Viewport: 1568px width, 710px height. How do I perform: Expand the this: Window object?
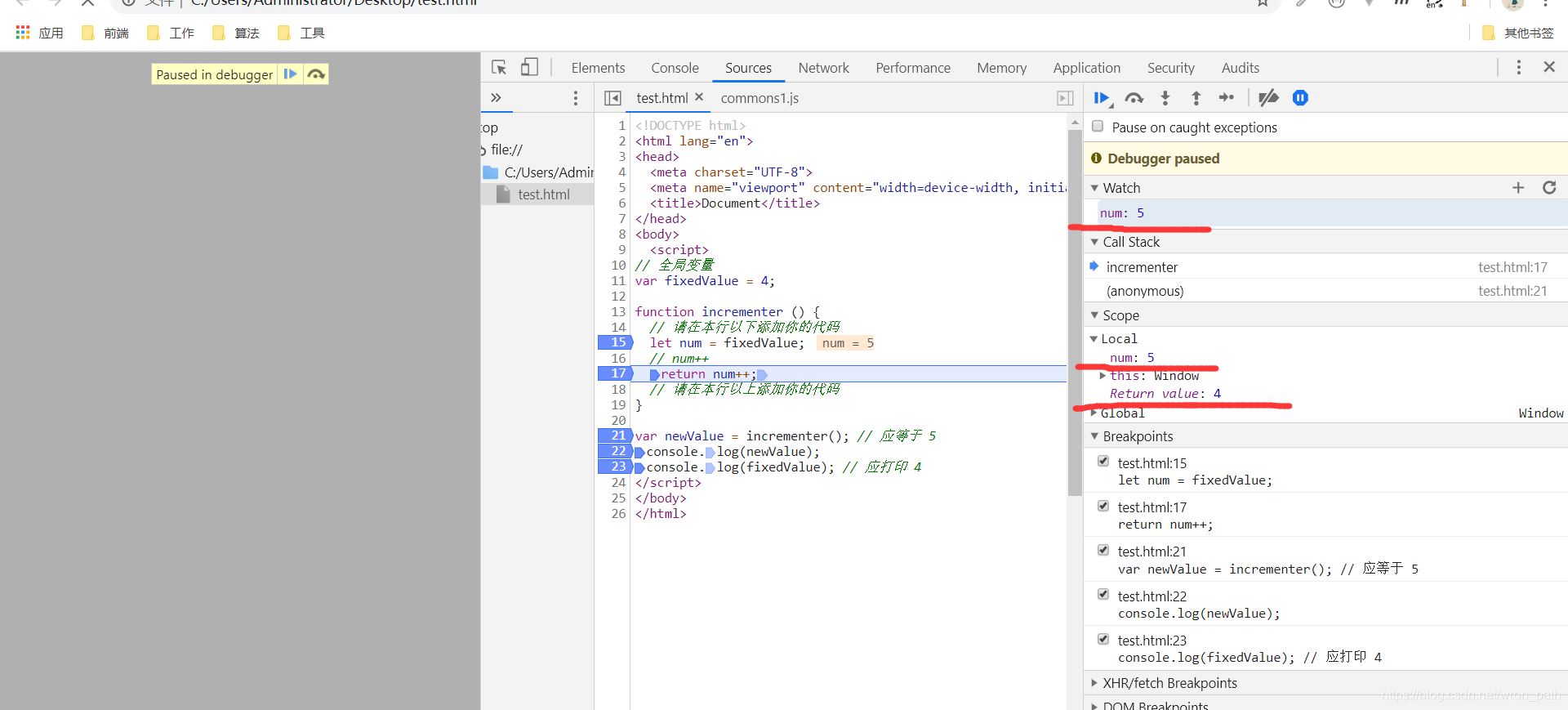(1103, 376)
